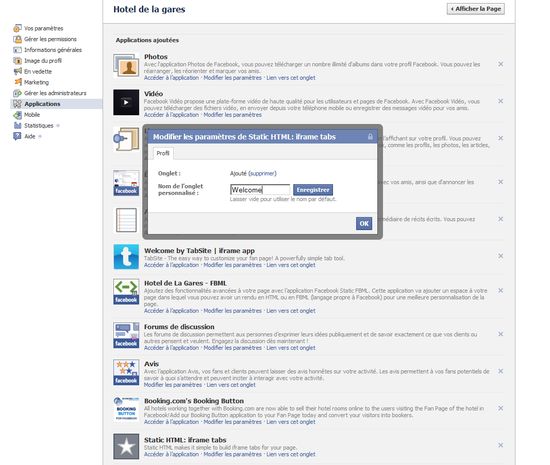Remove Forums de discussion with X

click(x=501, y=334)
